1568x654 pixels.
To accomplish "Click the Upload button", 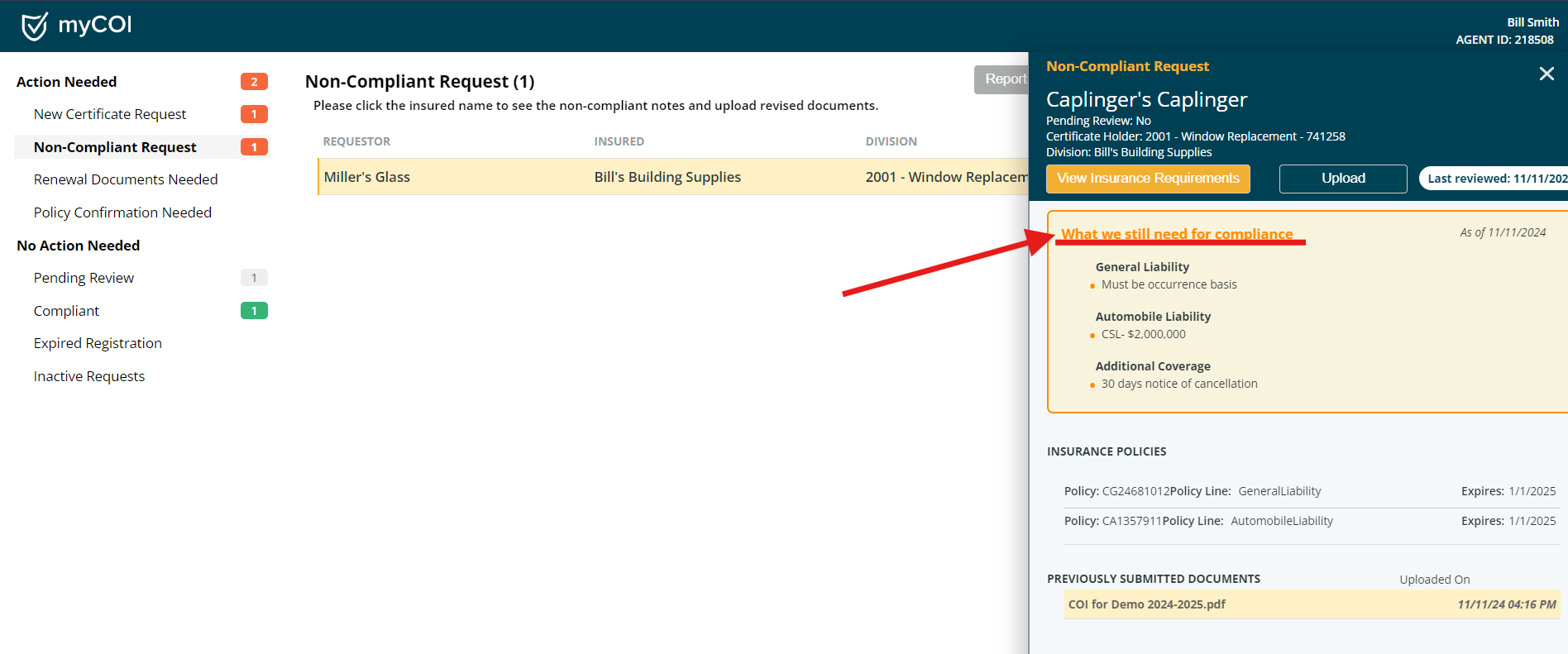I will [x=1343, y=179].
